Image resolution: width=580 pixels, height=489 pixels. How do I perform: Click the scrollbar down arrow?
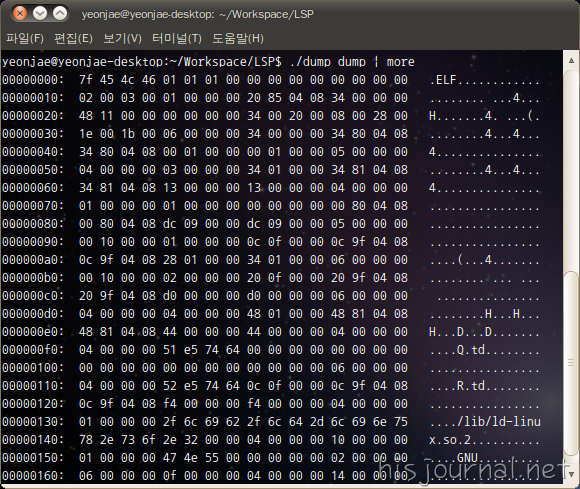(571, 474)
